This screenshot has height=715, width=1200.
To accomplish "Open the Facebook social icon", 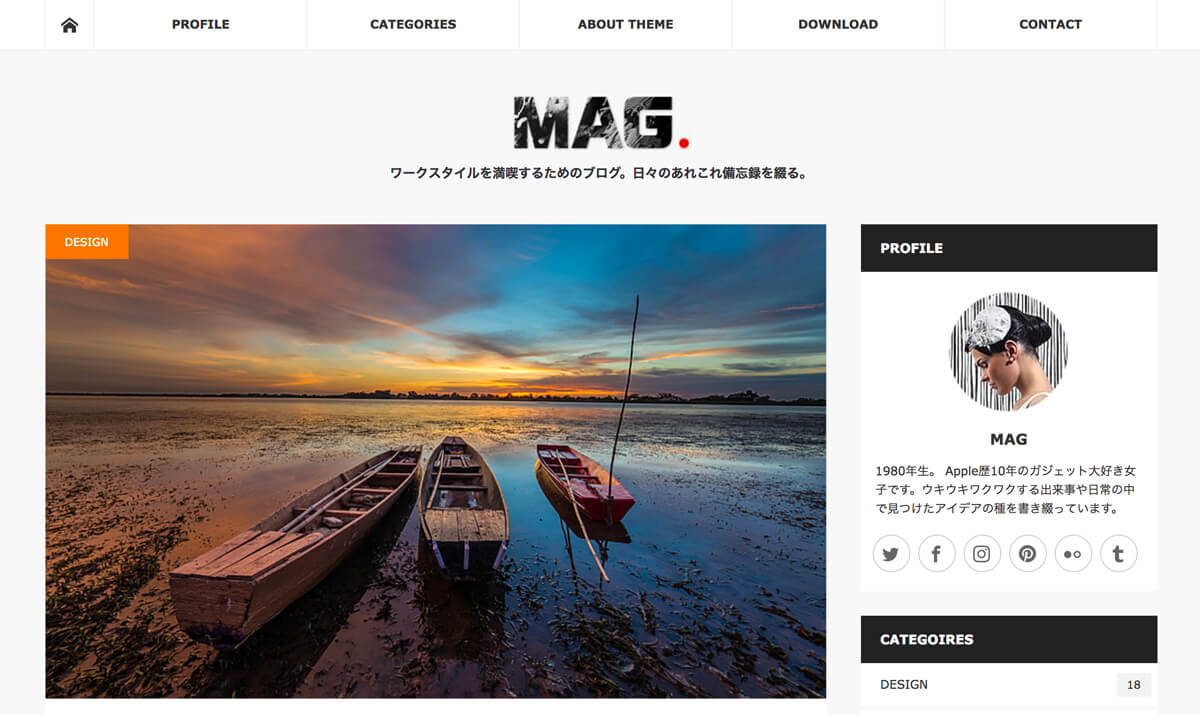I will pos(937,553).
